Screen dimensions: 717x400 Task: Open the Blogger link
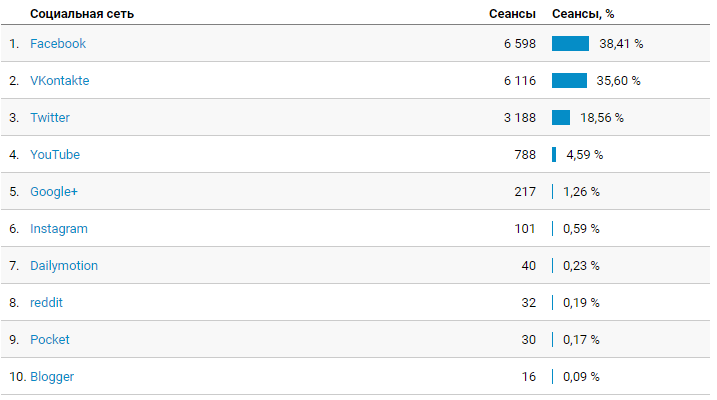52,377
